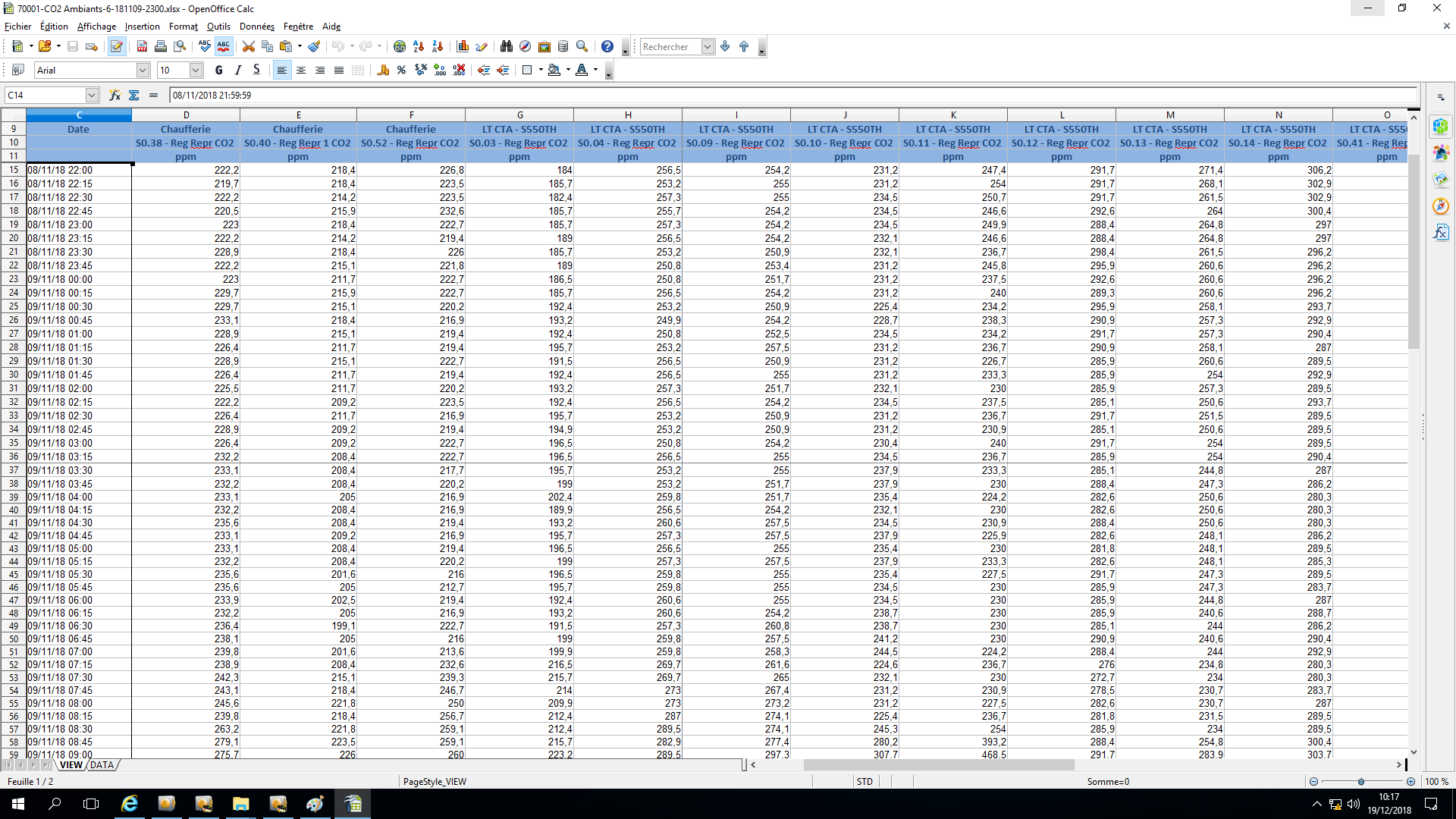Insert a chart
Screen dimensions: 1456x819
pyautogui.click(x=463, y=46)
